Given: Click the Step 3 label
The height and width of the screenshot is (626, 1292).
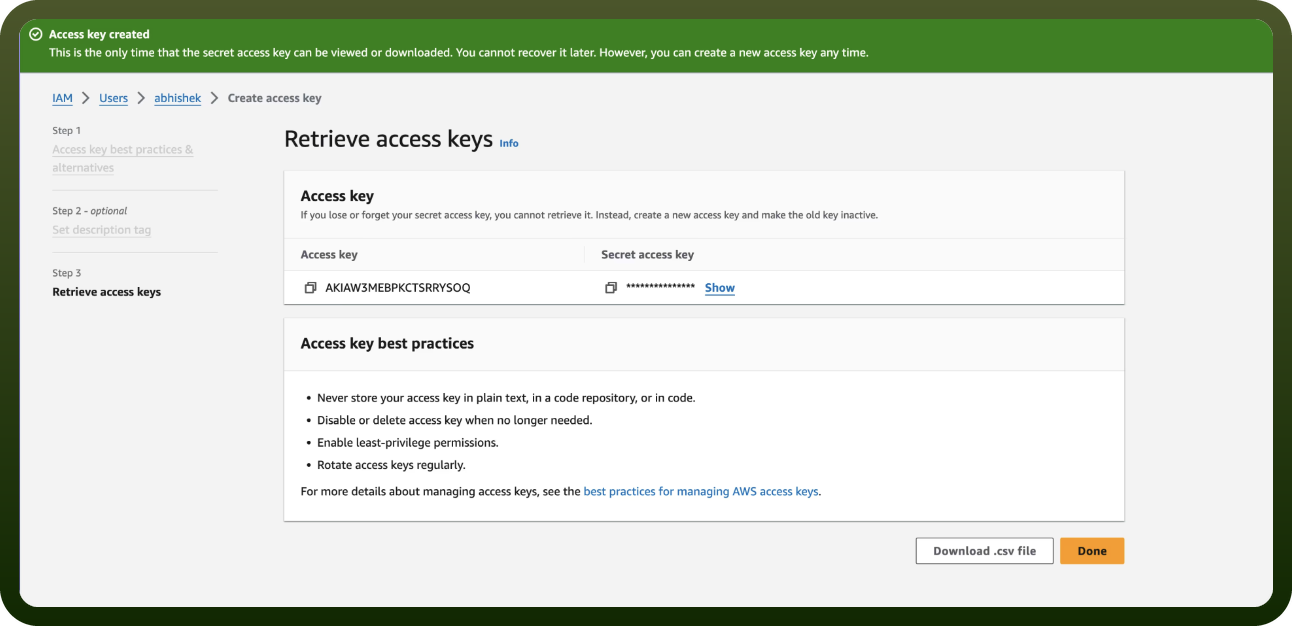Looking at the screenshot, I should (67, 273).
